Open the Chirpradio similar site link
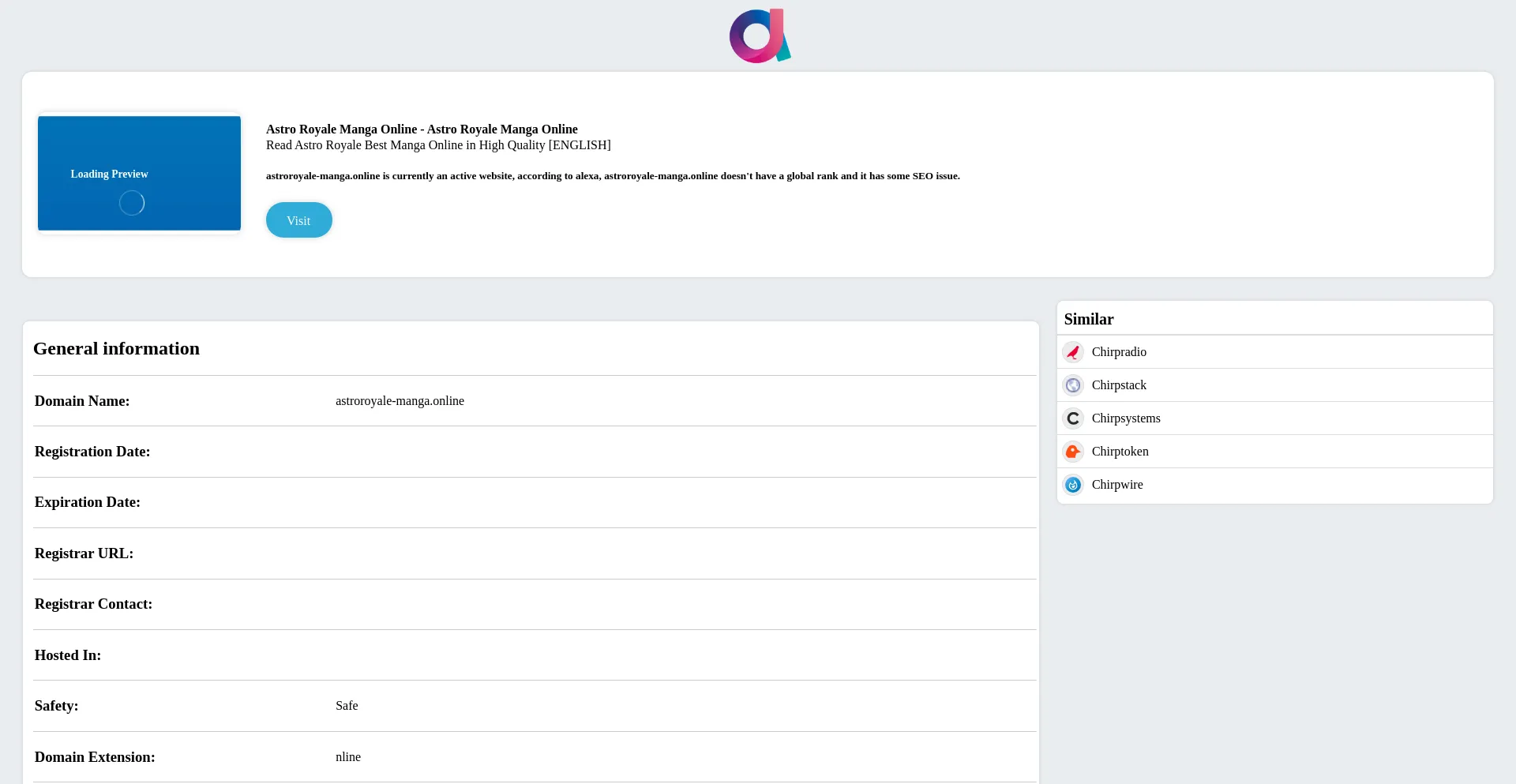The width and height of the screenshot is (1516, 784). [1119, 352]
